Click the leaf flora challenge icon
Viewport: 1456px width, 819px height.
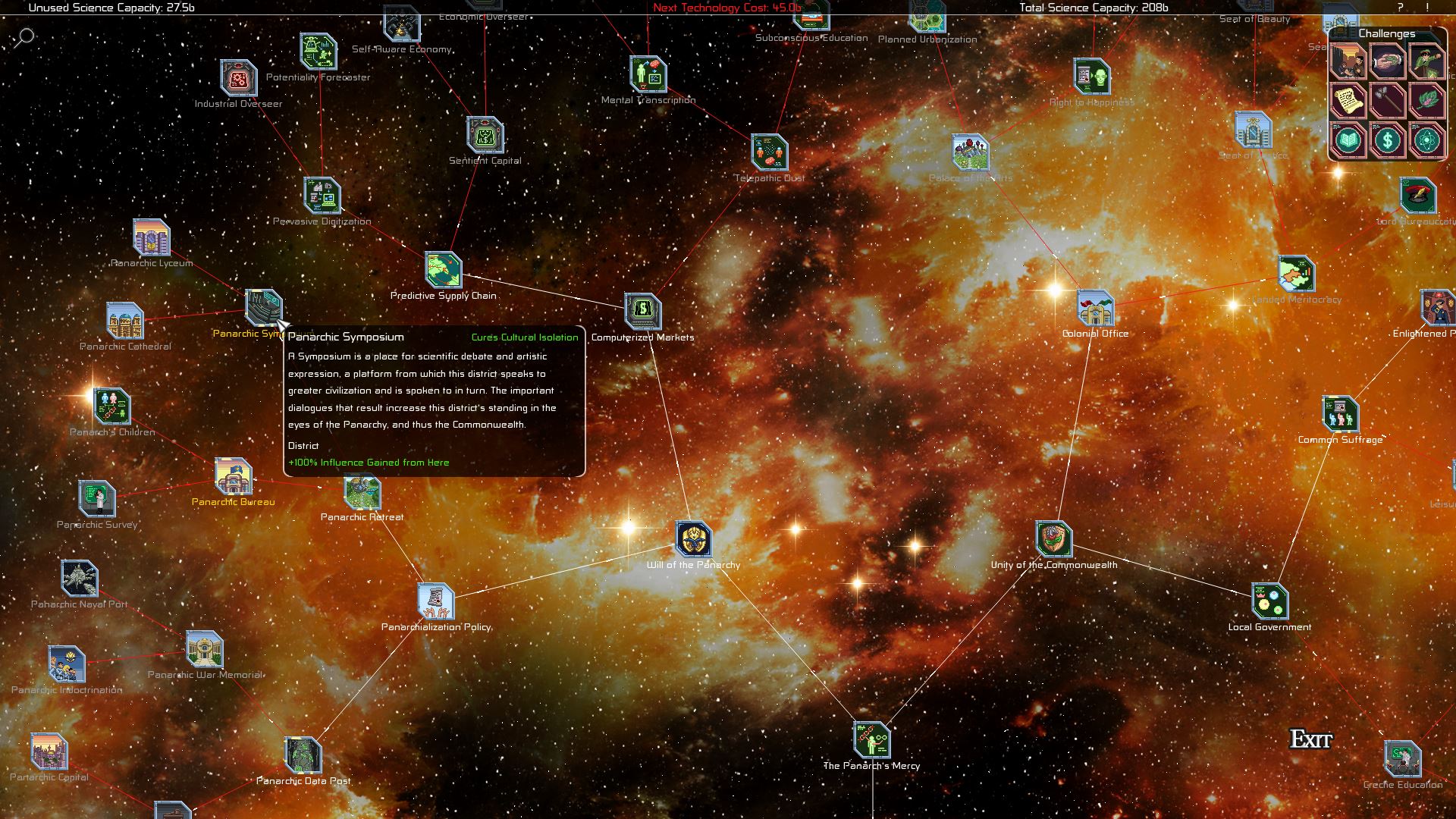tap(1426, 100)
